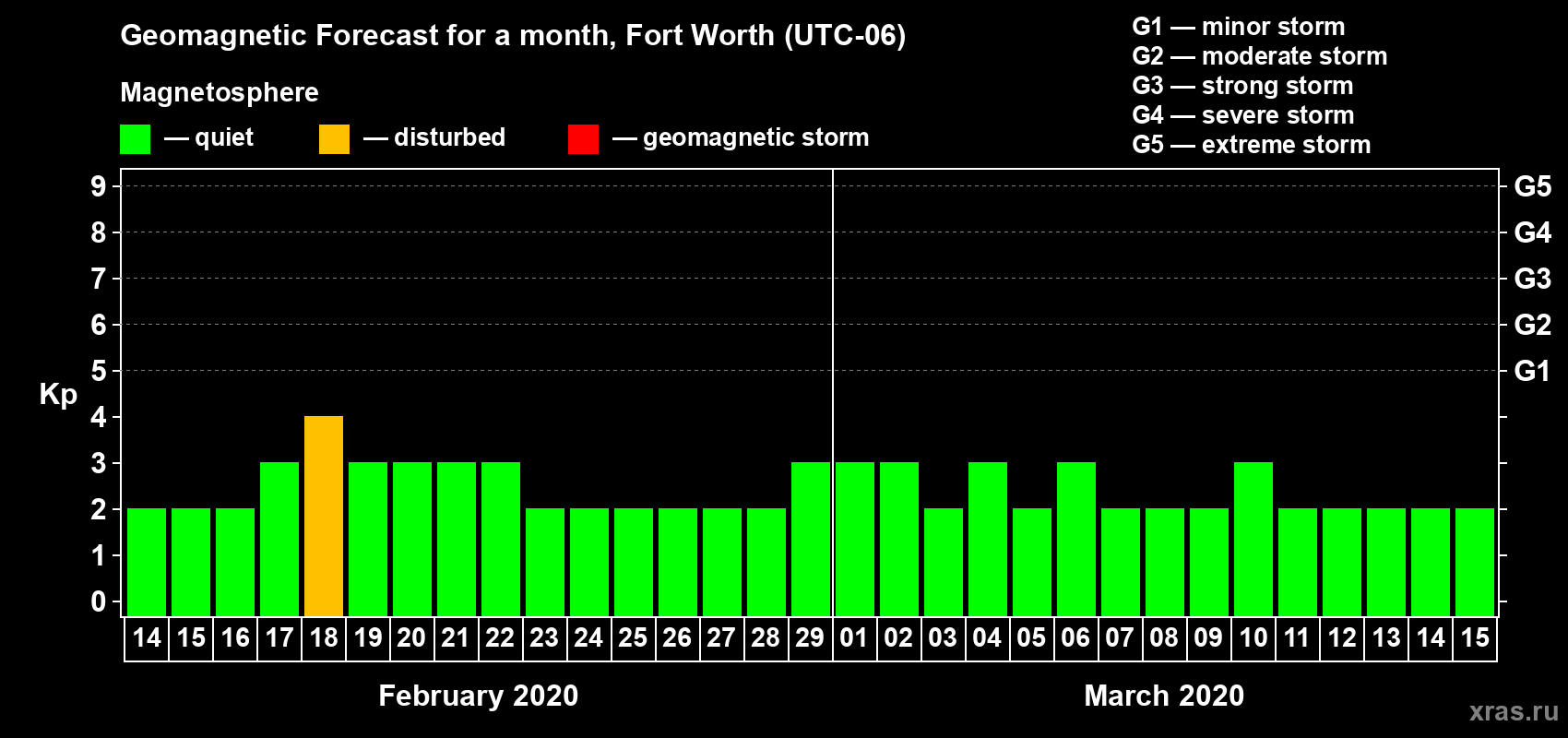Select the green bar for February 29
1568x738 pixels.
click(811, 539)
